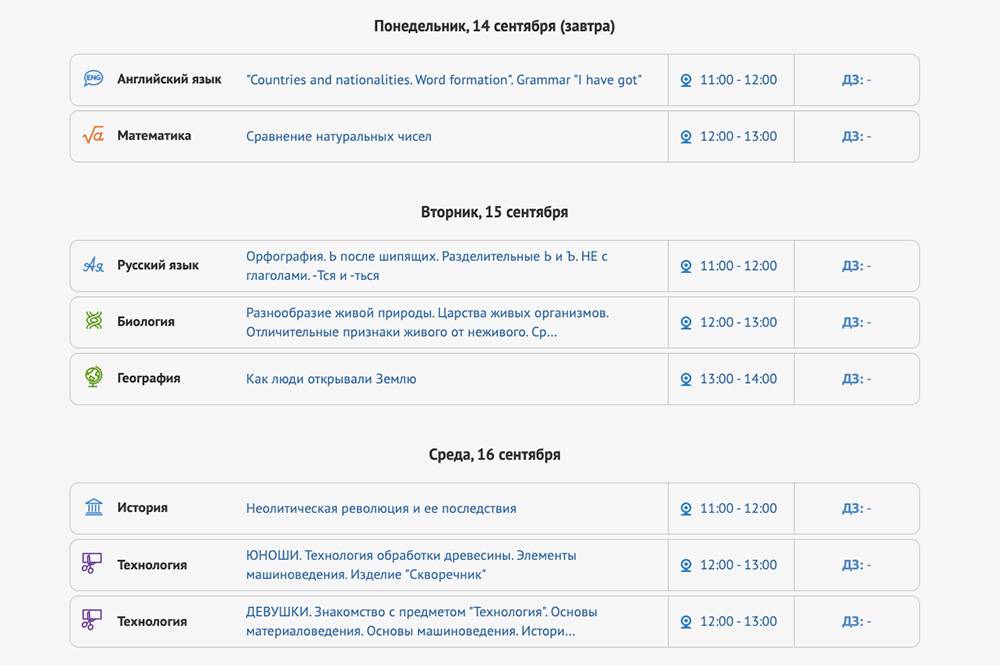1000x665 pixels.
Task: Click the English language ENG speech bubble icon
Action: (93, 79)
